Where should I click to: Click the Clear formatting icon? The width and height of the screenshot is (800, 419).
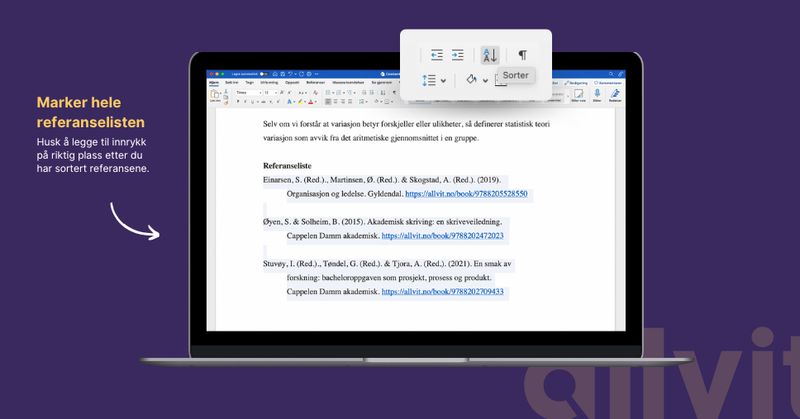[315, 92]
